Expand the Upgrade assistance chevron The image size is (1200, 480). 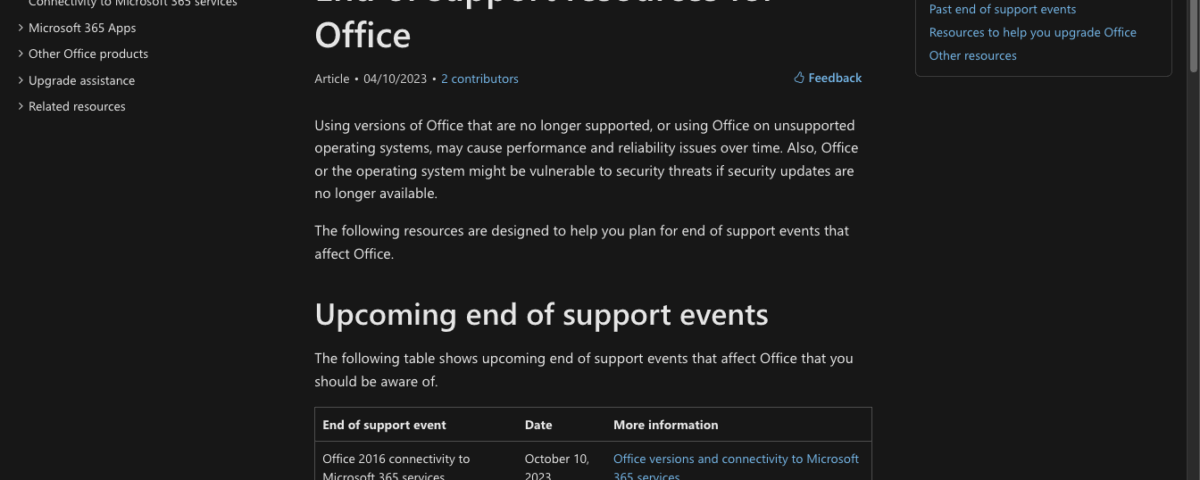coord(21,80)
